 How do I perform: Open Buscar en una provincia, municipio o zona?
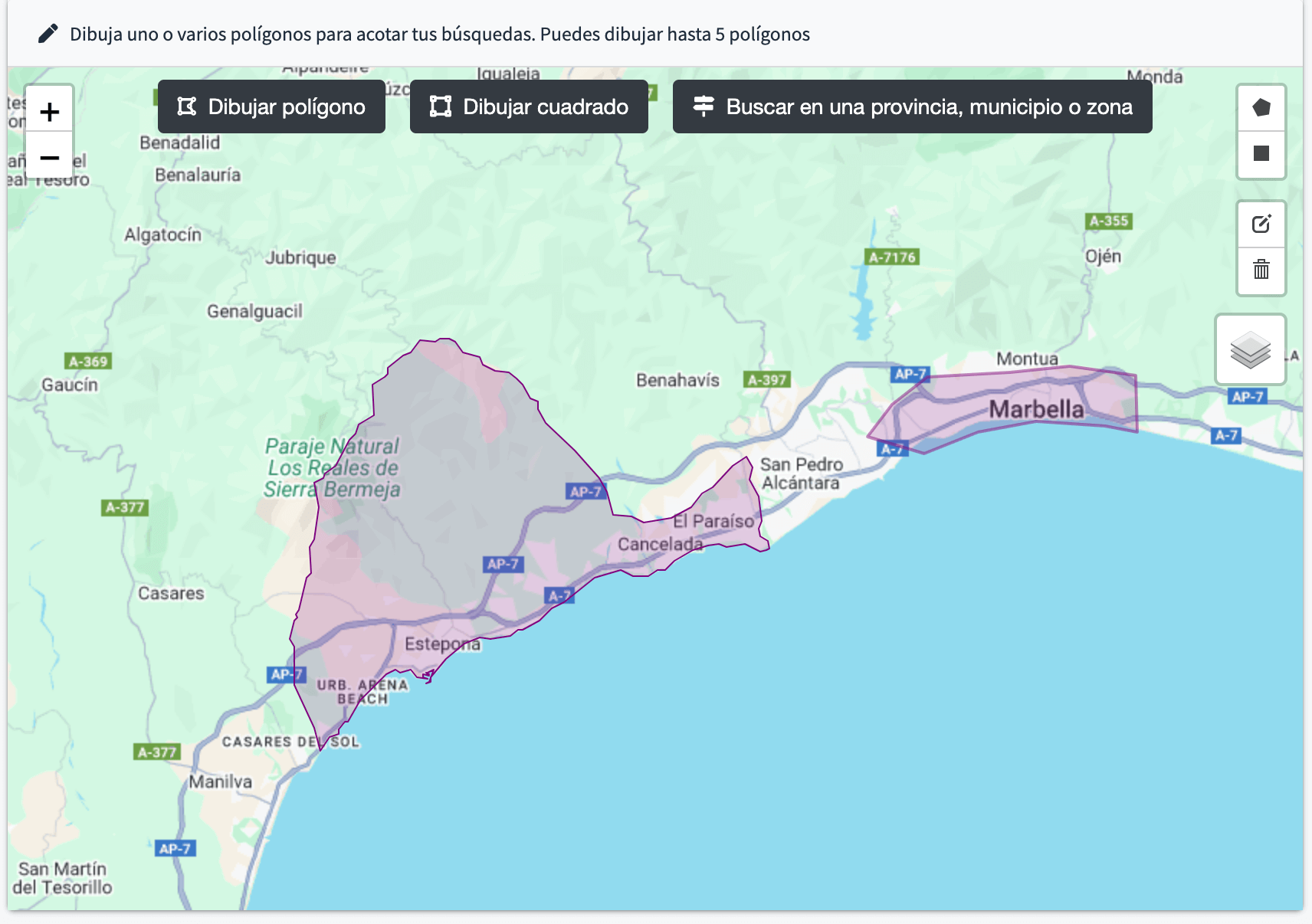pyautogui.click(x=912, y=106)
